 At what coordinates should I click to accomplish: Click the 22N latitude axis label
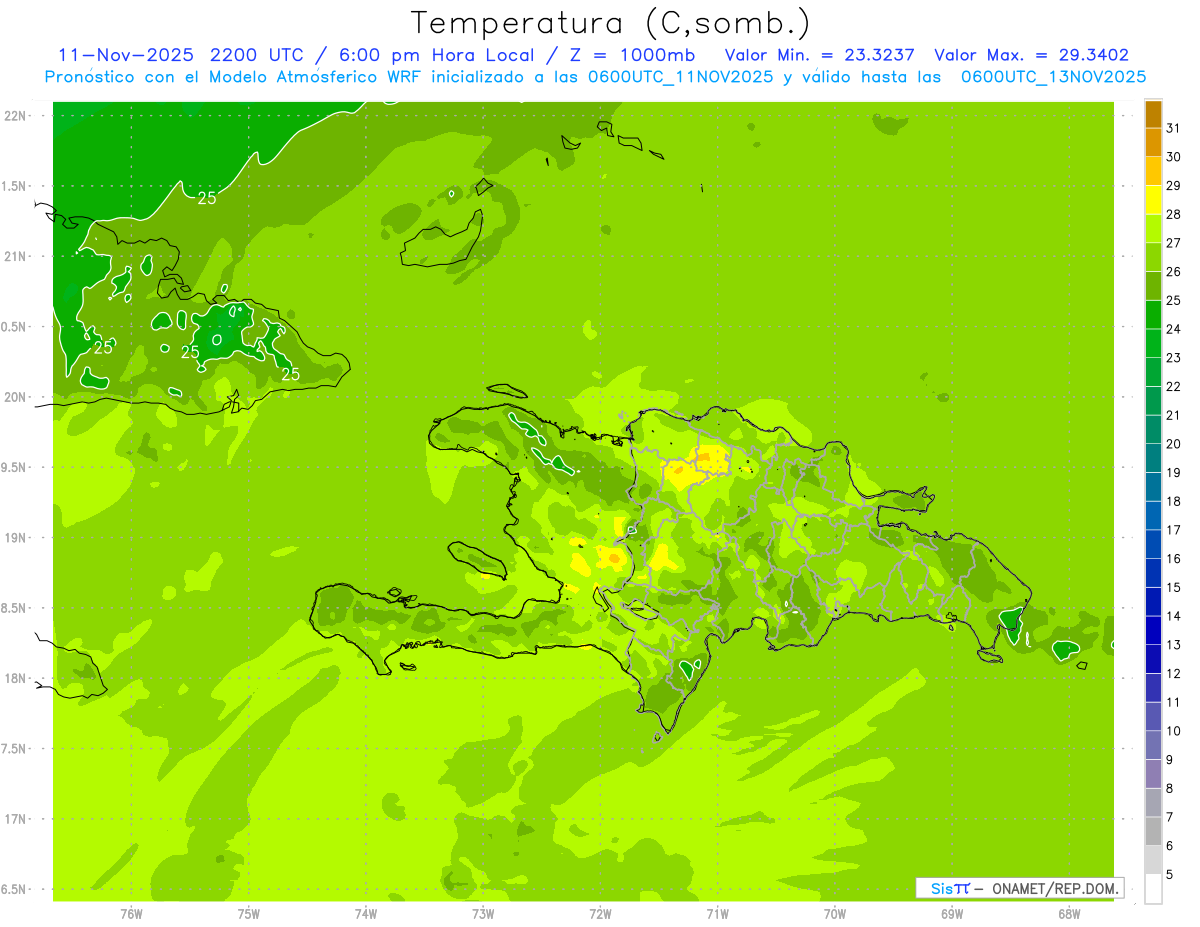(x=17, y=116)
